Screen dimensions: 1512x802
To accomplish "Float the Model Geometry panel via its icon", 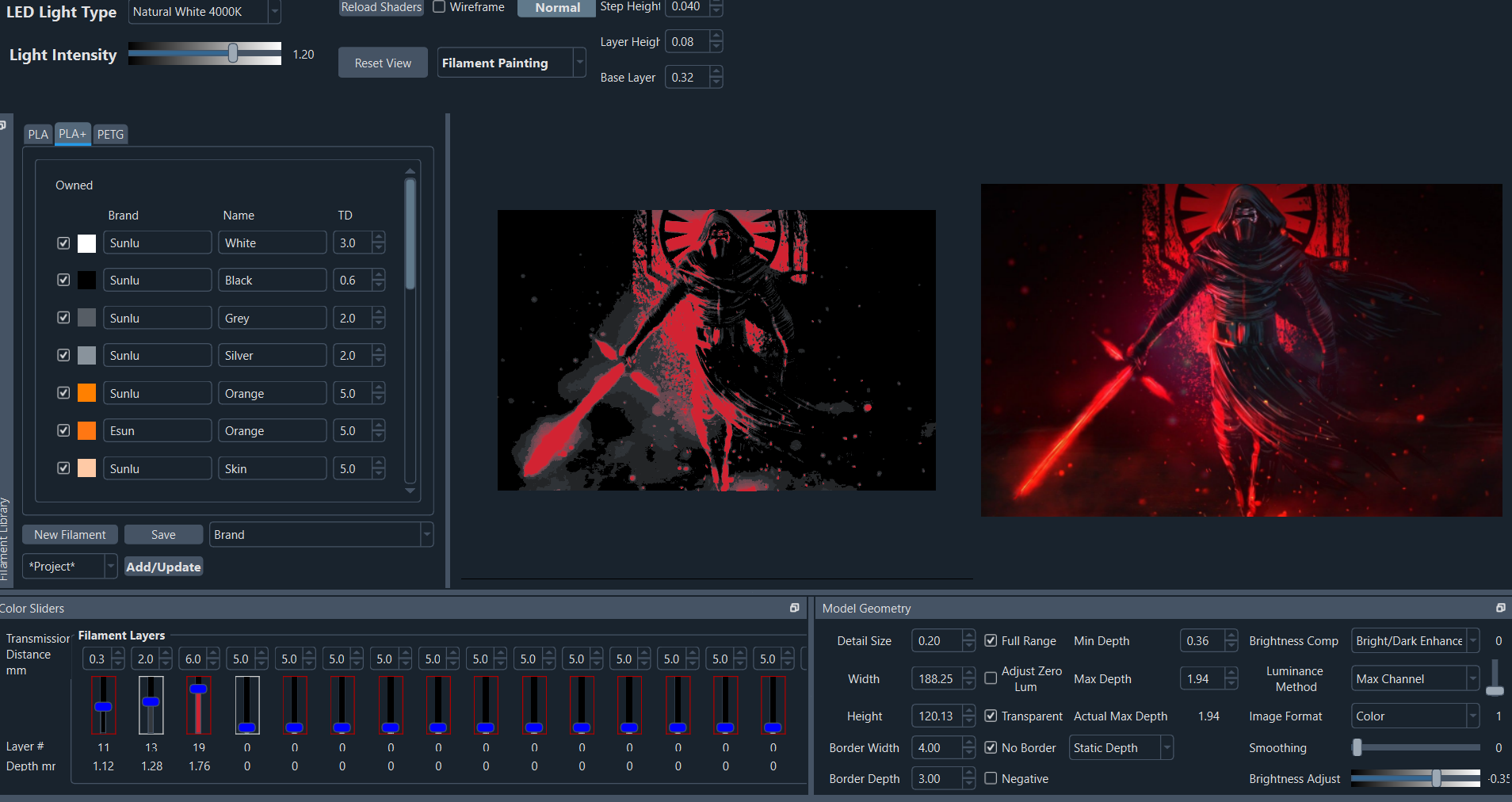I will click(1500, 608).
